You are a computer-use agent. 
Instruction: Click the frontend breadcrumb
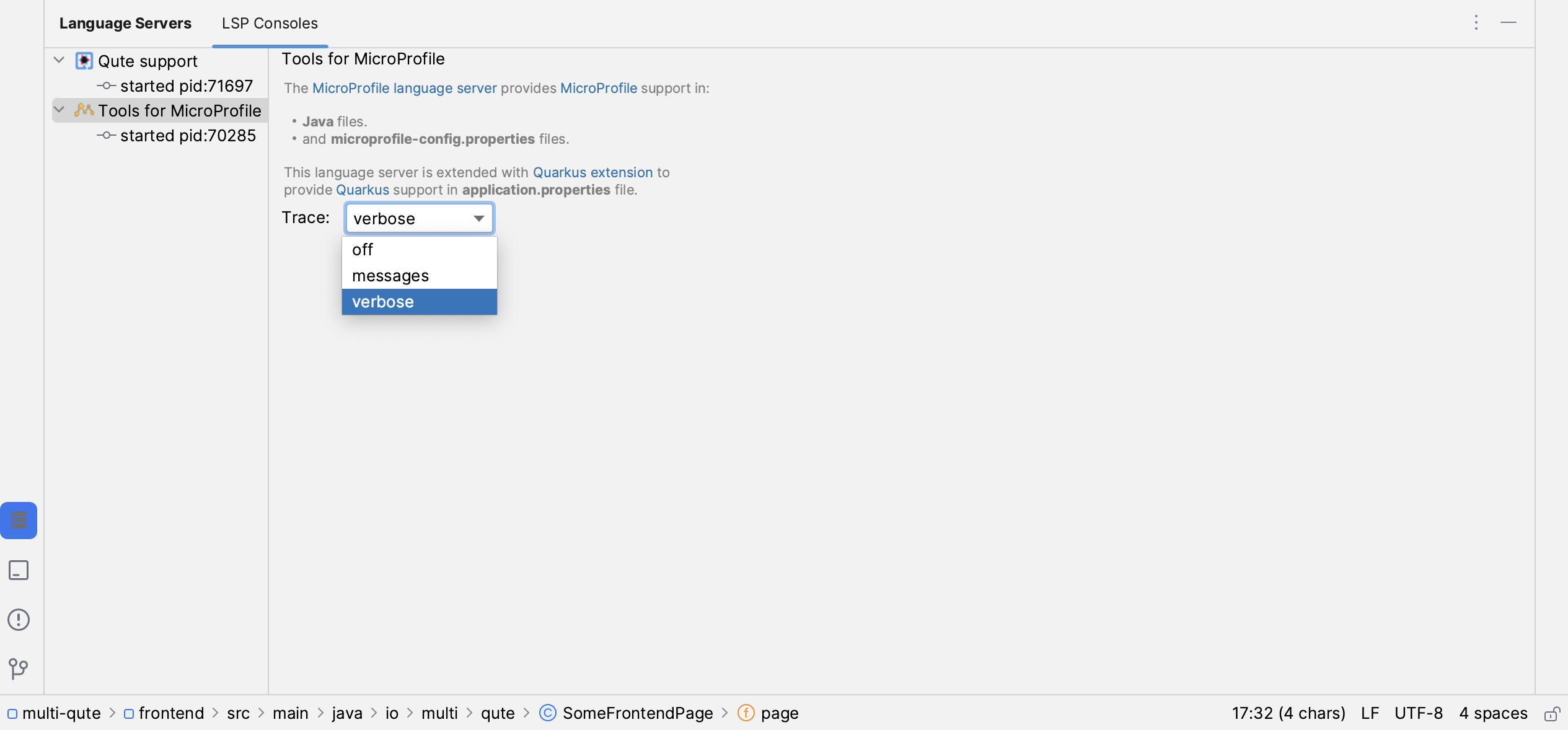click(171, 713)
